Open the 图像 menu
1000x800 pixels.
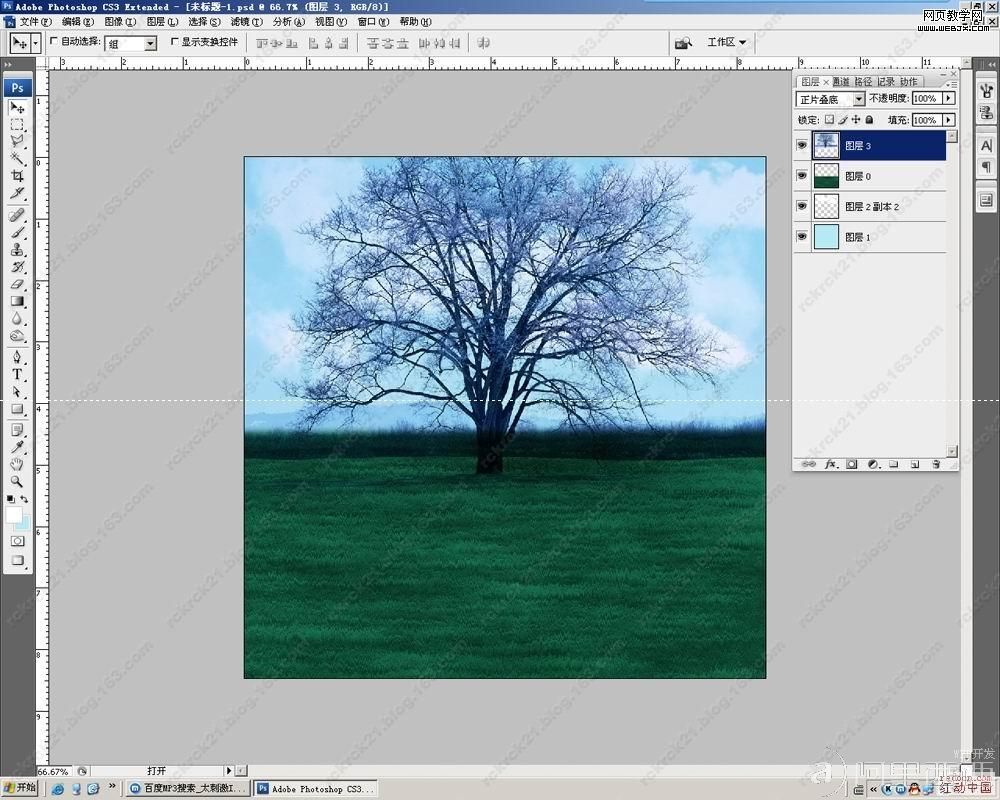[120, 22]
